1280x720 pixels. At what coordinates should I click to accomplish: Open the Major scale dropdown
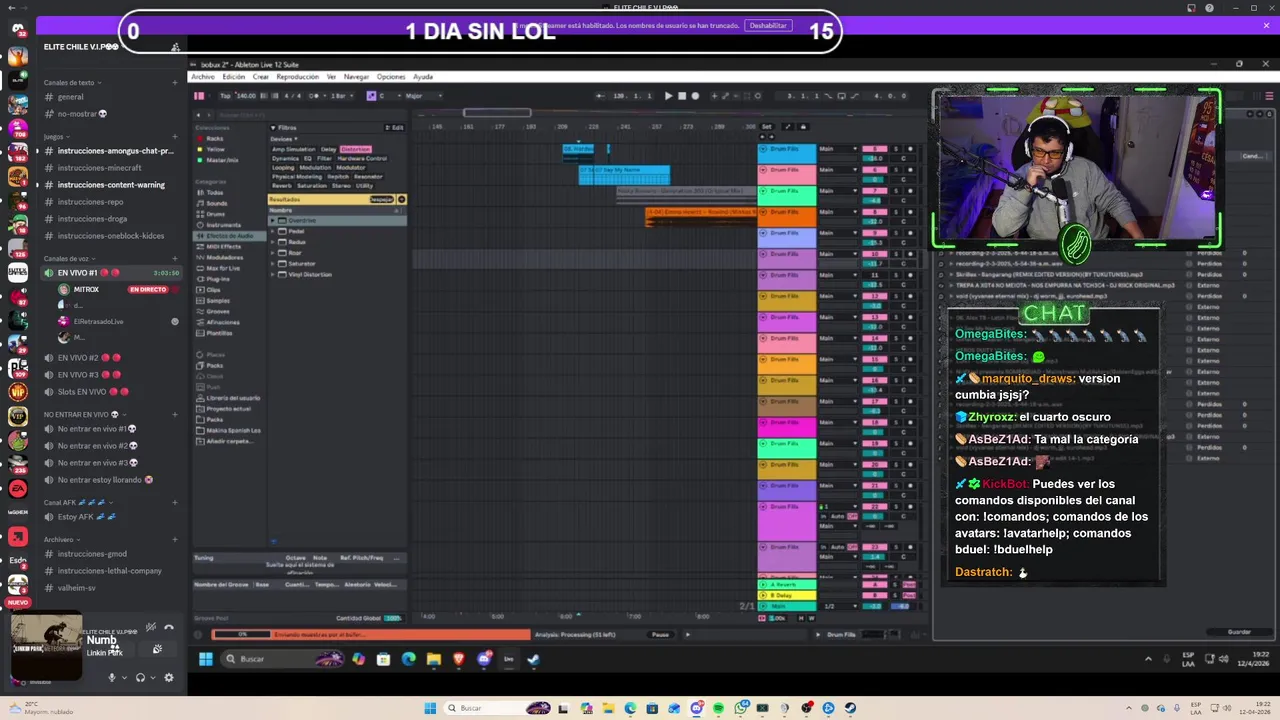pos(423,96)
